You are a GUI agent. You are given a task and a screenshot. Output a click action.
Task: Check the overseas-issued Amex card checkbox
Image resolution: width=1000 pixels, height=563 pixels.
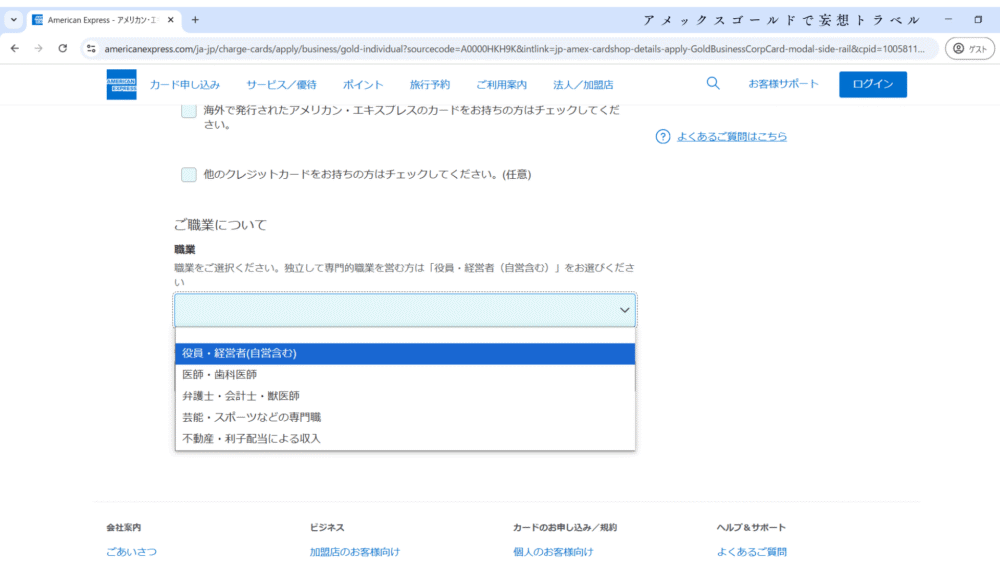click(x=189, y=110)
